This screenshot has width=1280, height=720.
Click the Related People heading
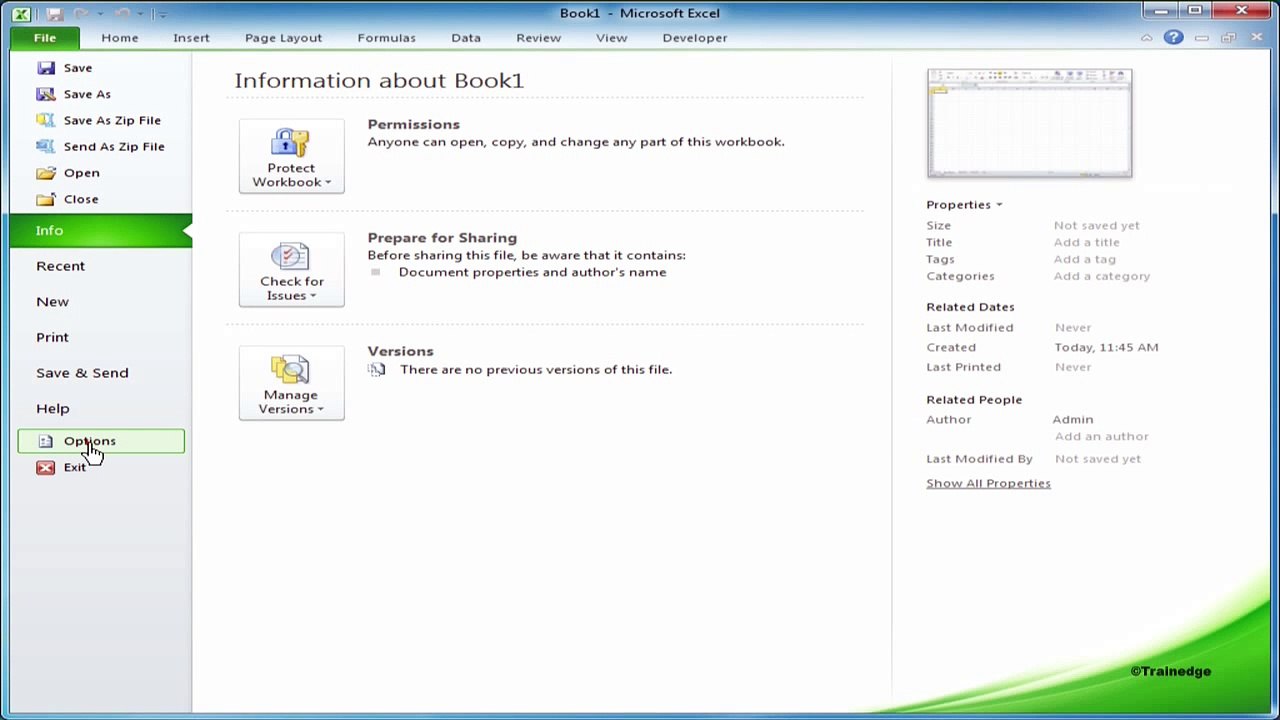pyautogui.click(x=974, y=399)
